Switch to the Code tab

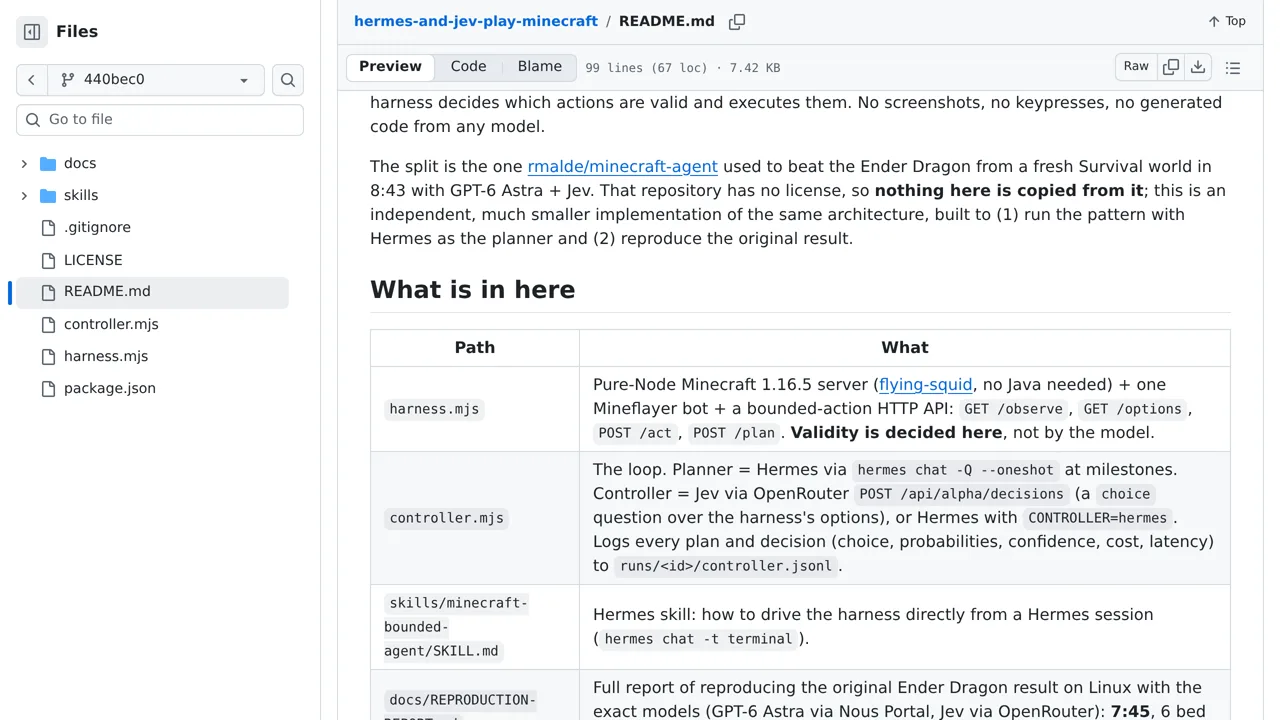pos(468,67)
